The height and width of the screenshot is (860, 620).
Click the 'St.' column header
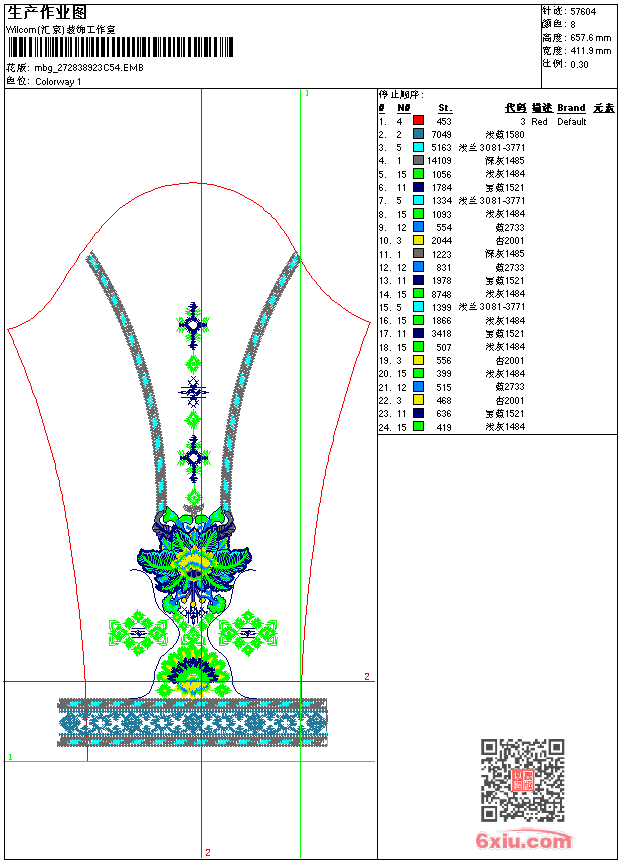click(445, 108)
